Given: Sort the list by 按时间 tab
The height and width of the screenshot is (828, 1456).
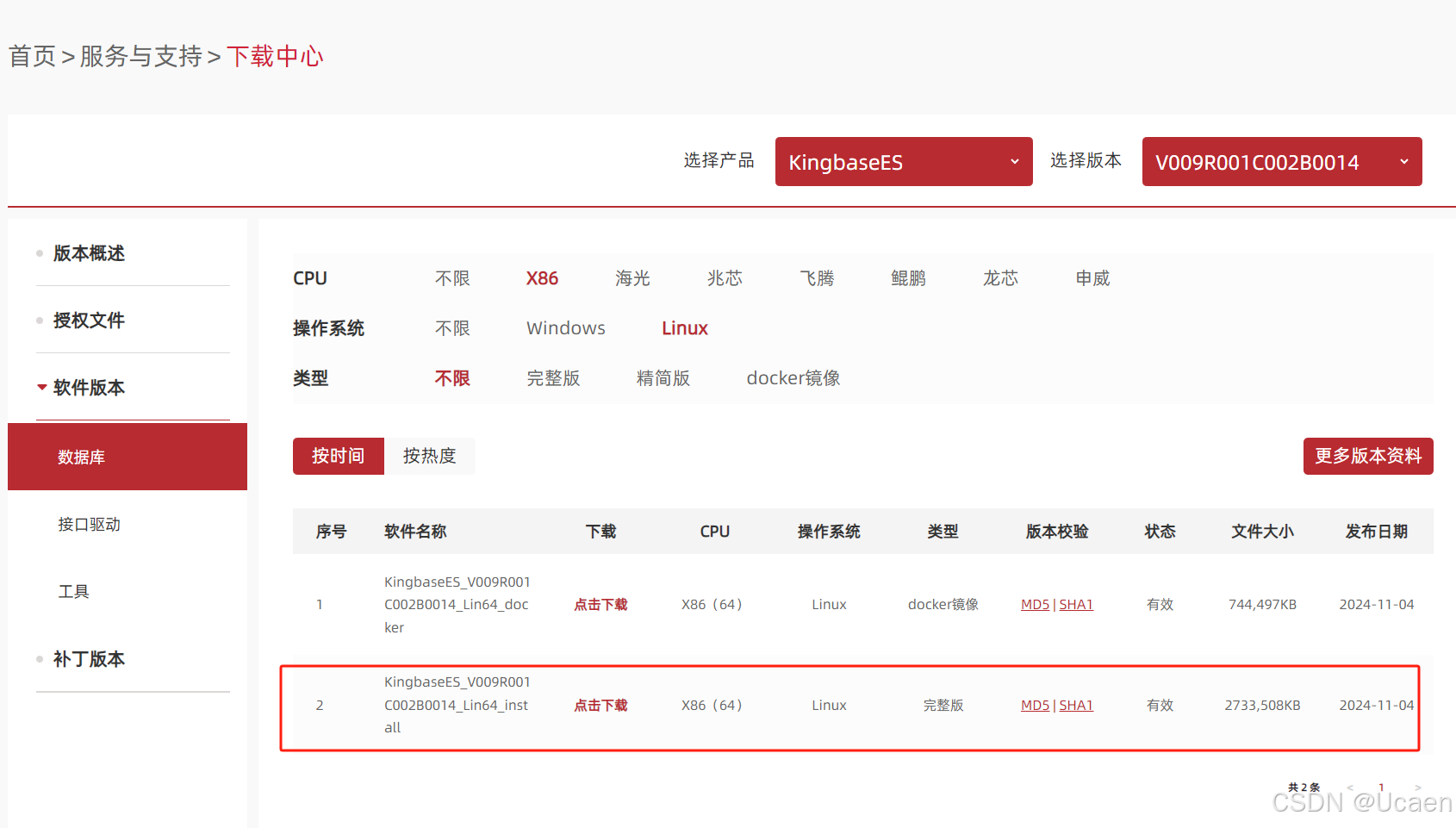Looking at the screenshot, I should [x=339, y=456].
